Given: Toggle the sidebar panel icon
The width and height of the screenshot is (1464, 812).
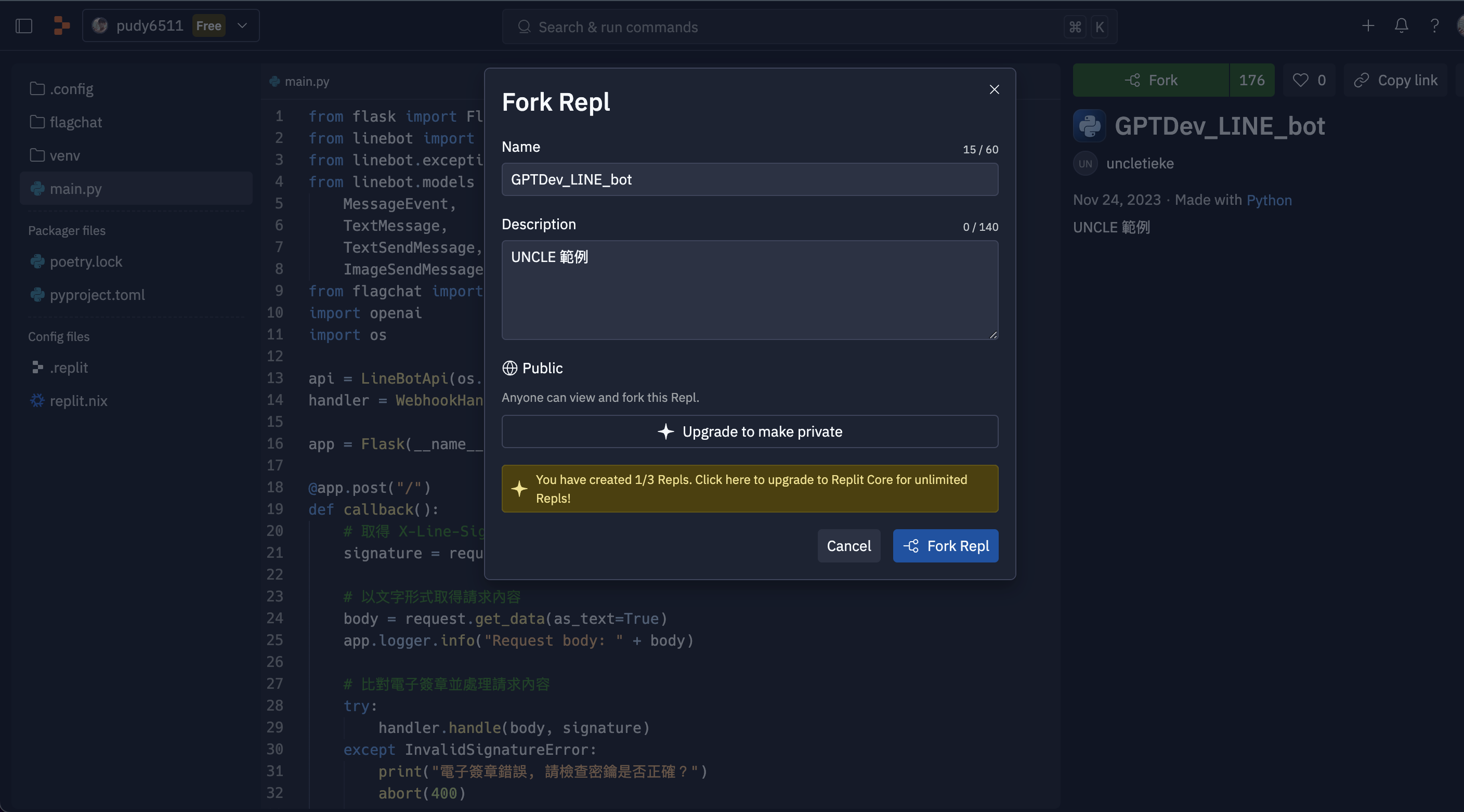Looking at the screenshot, I should (x=24, y=26).
